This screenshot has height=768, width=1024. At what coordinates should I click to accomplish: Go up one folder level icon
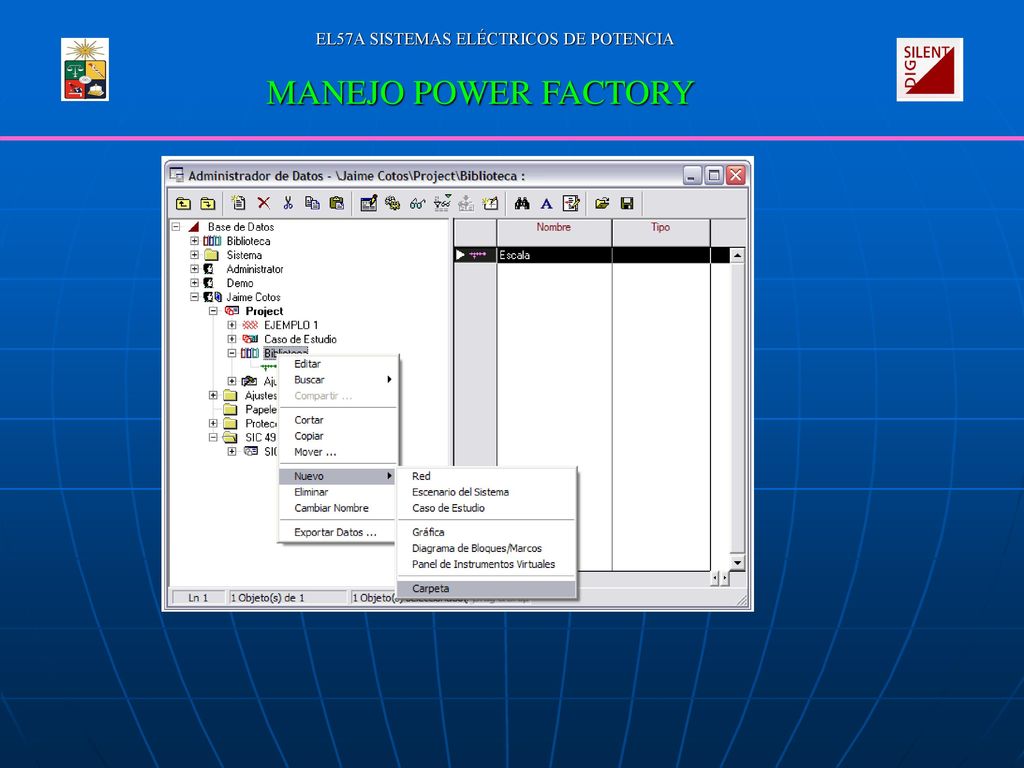click(184, 204)
